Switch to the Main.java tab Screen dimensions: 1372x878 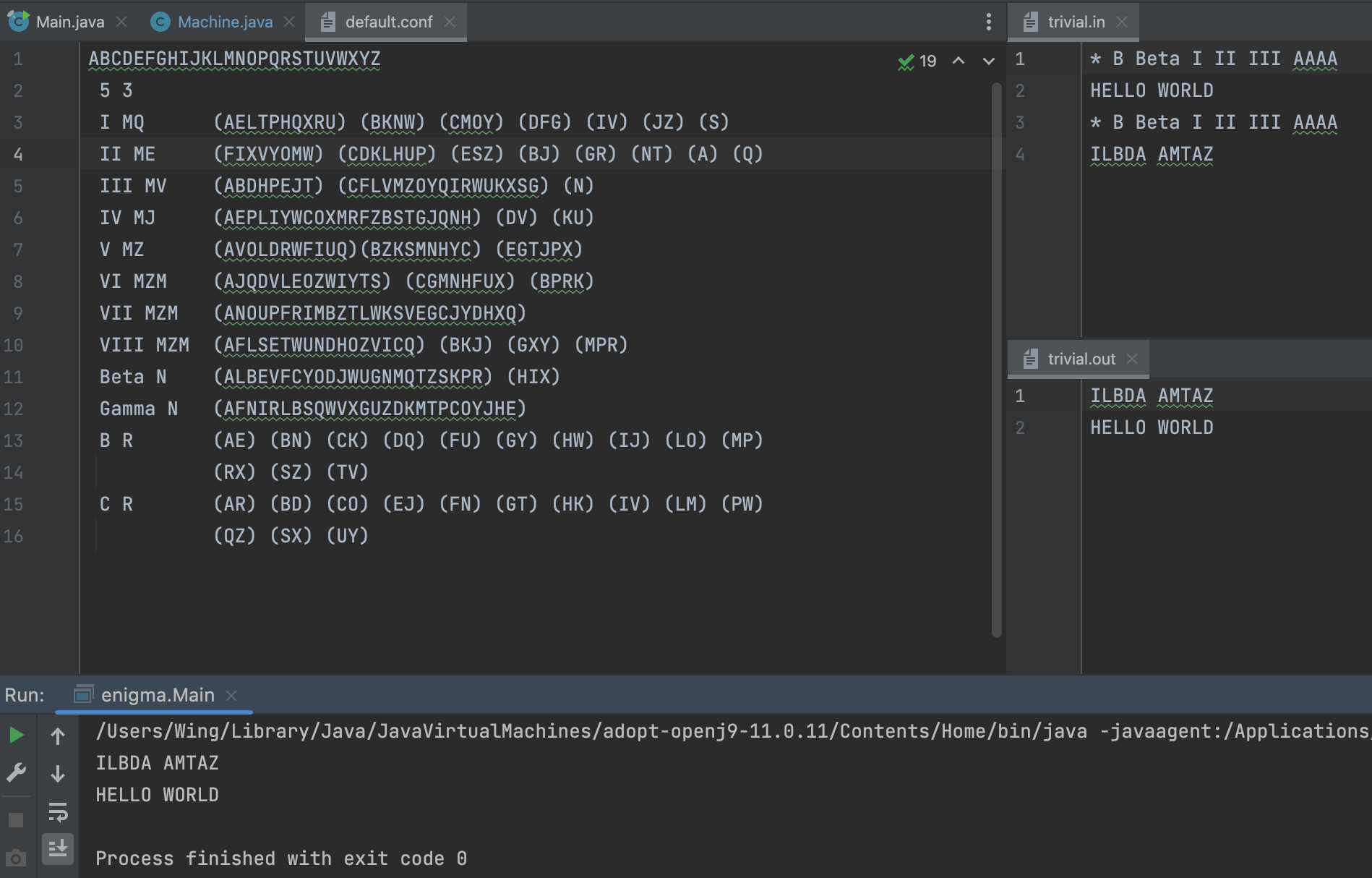(69, 22)
